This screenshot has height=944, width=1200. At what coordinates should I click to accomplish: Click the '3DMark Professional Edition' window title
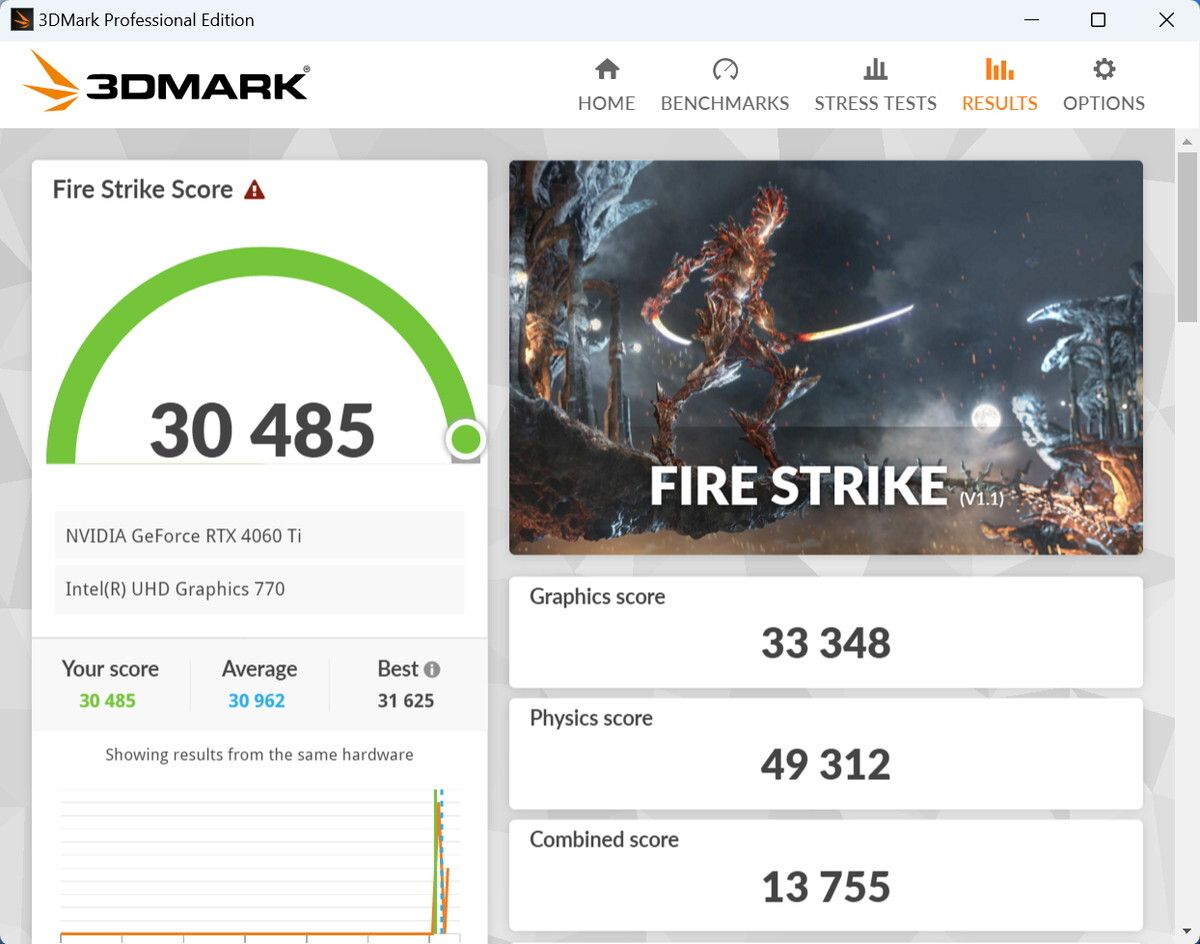tap(146, 20)
